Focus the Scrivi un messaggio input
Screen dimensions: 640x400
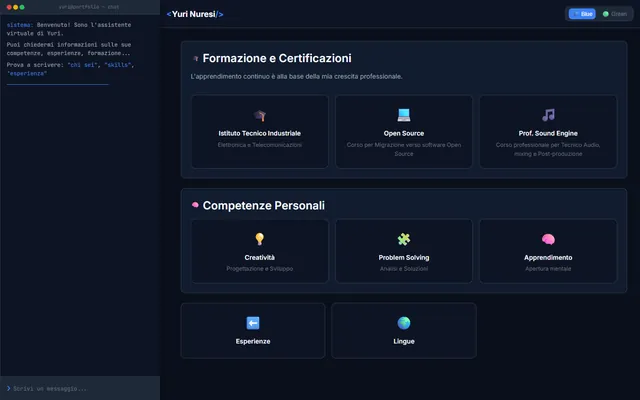pos(80,389)
